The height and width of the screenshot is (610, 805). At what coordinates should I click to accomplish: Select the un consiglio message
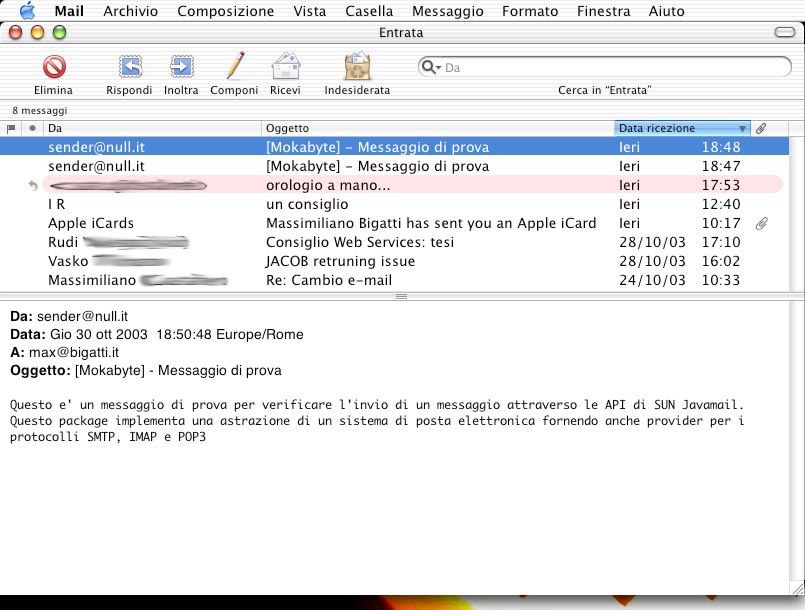394,204
